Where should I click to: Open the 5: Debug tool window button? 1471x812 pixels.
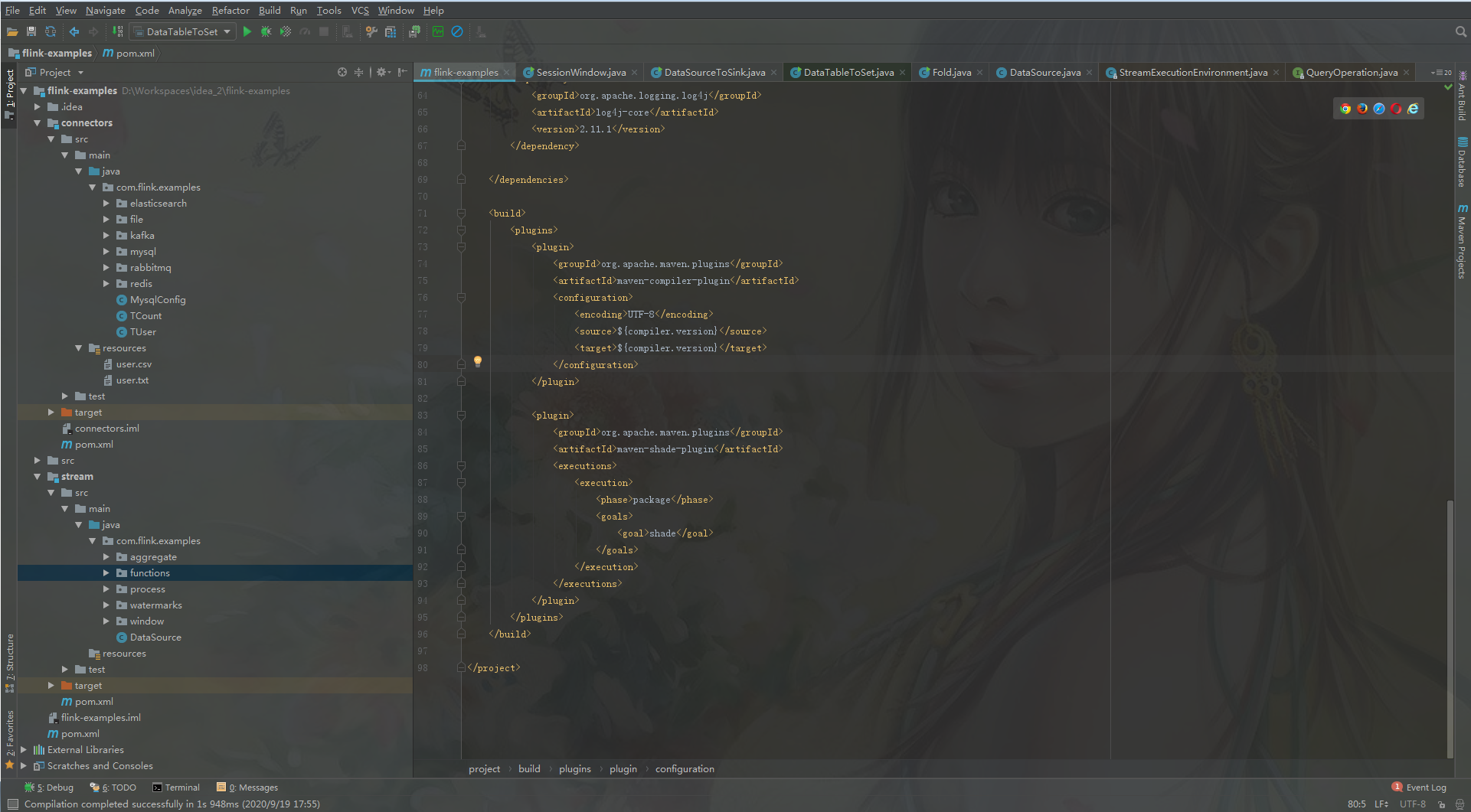tap(49, 788)
